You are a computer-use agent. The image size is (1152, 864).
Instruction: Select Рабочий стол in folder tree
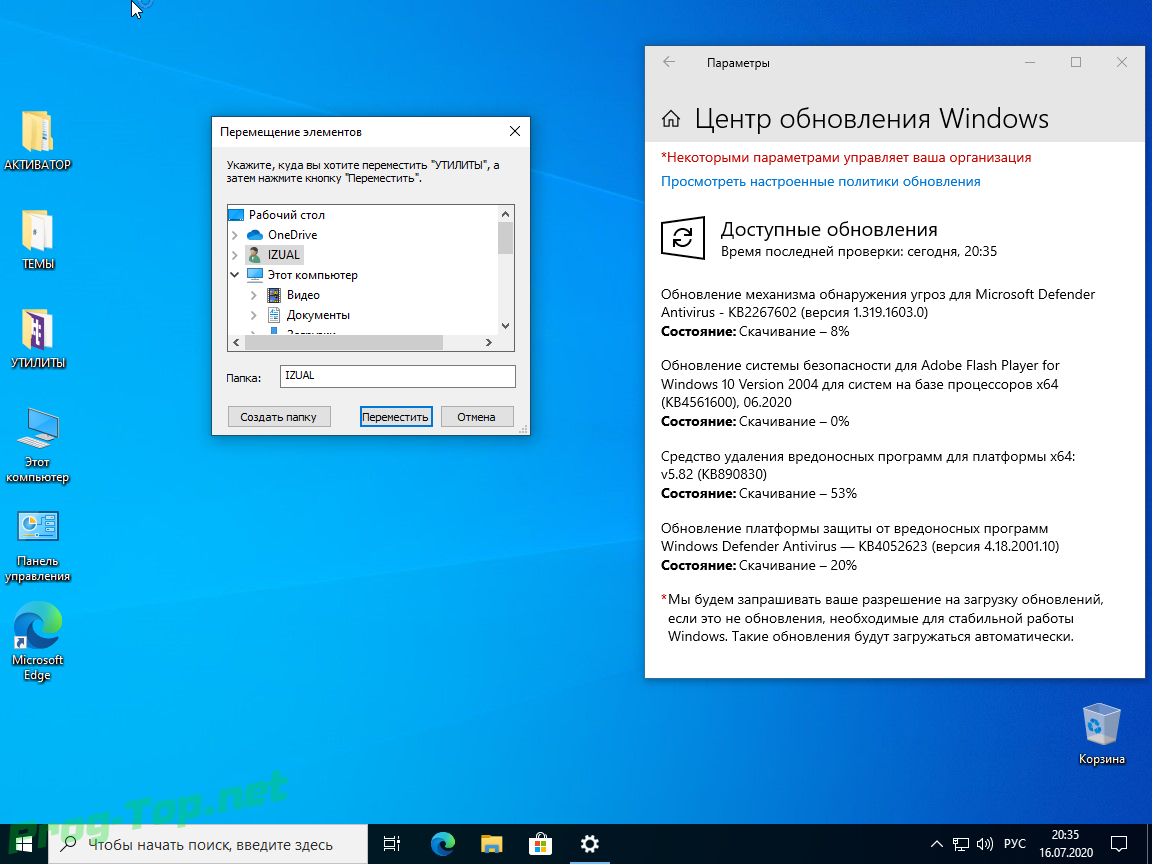pyautogui.click(x=286, y=215)
